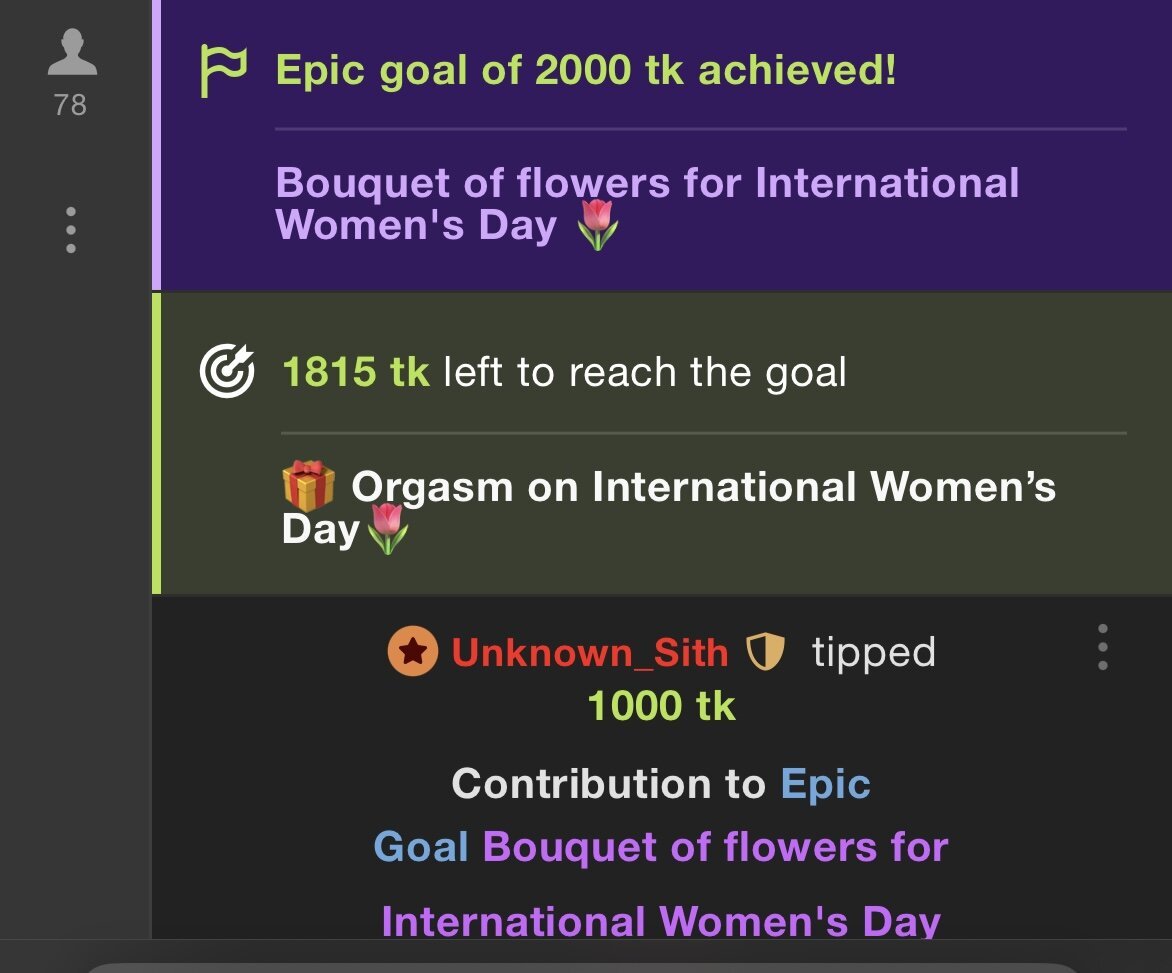Click 'Epic goal of 2000 tk achieved!' text
This screenshot has width=1172, height=973.
[x=585, y=71]
